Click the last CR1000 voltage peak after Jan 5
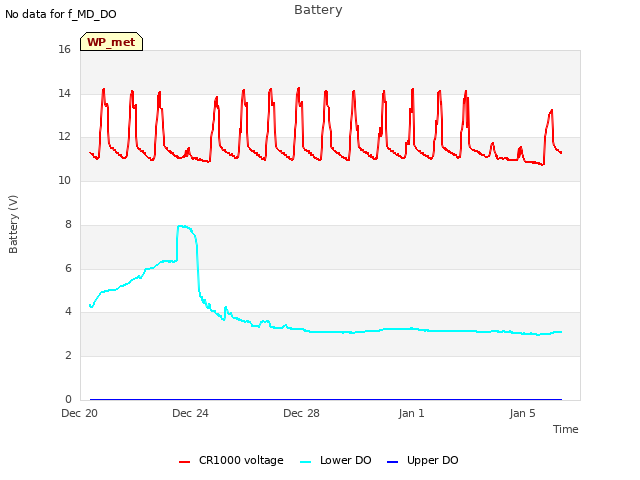Image resolution: width=640 pixels, height=480 pixels. pos(551,110)
